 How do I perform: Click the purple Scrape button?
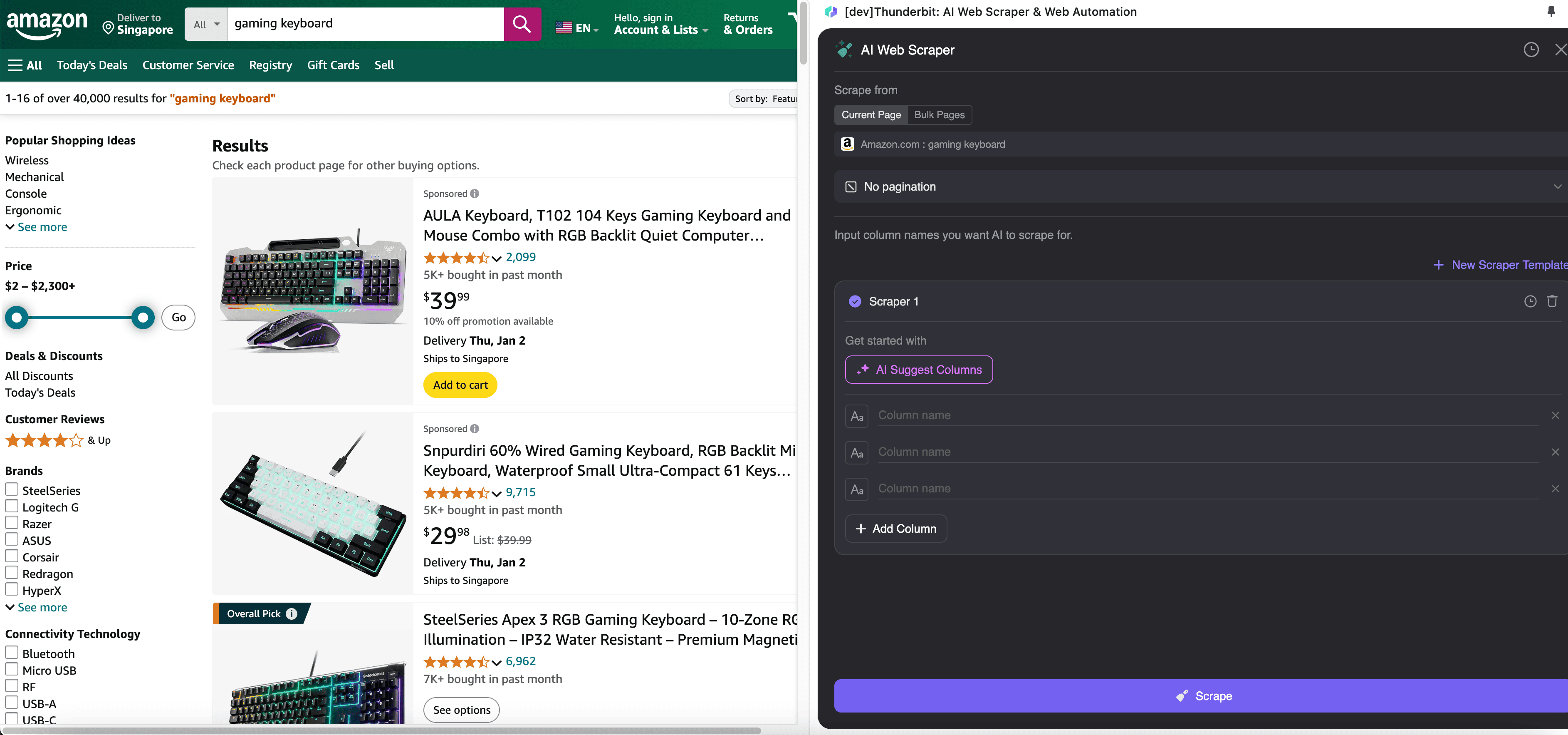1200,696
